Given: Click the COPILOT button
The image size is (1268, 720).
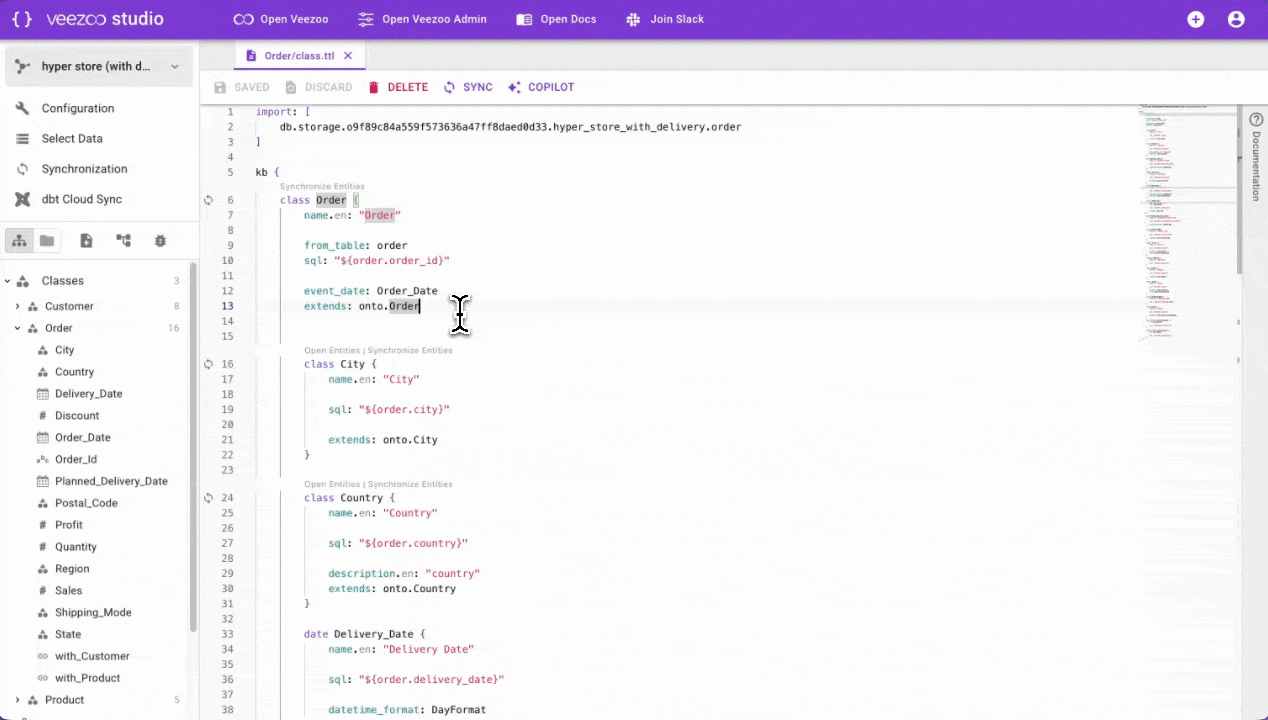Looking at the screenshot, I should [541, 87].
